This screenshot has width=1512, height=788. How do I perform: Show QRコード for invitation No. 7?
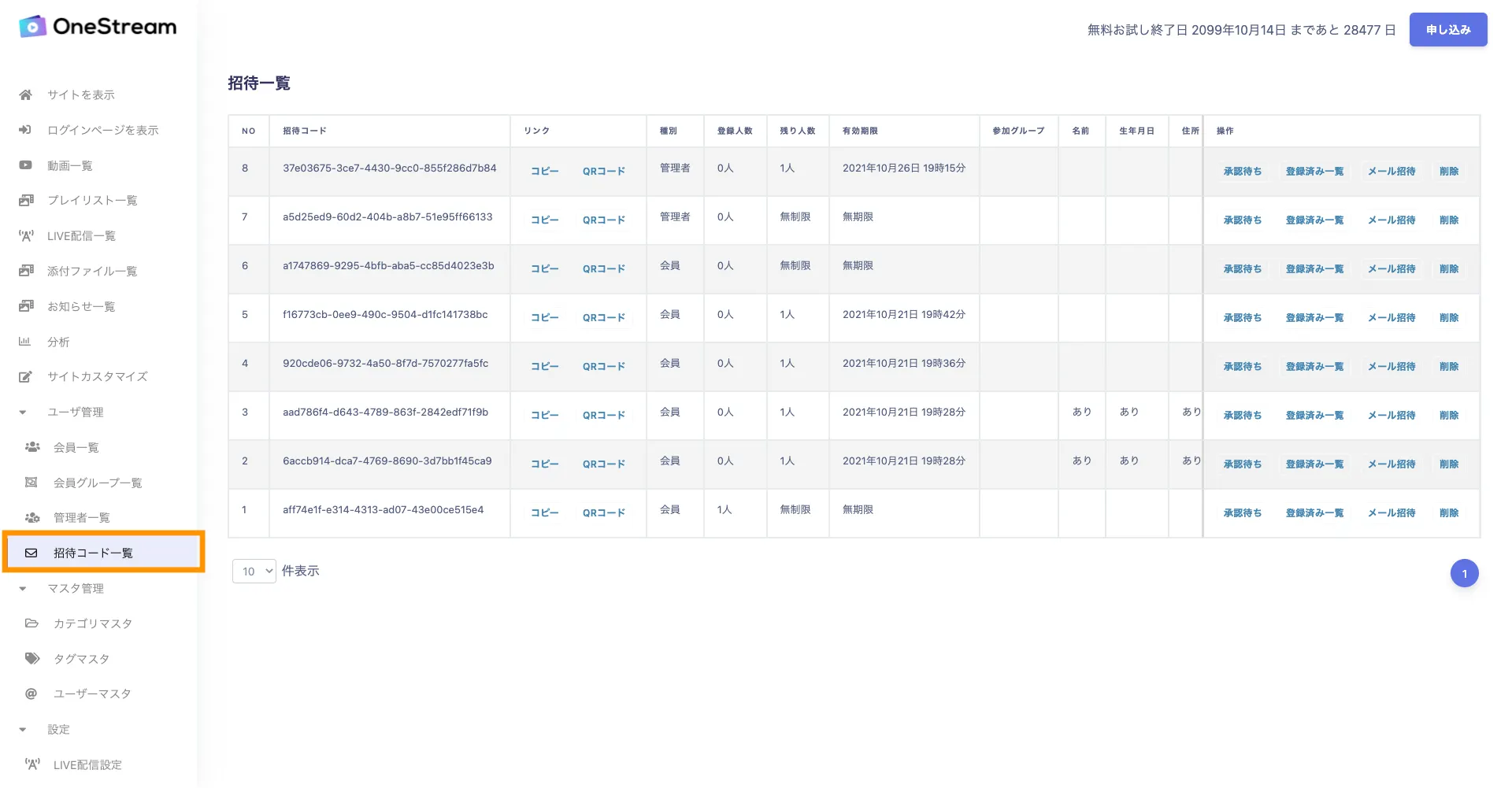604,220
